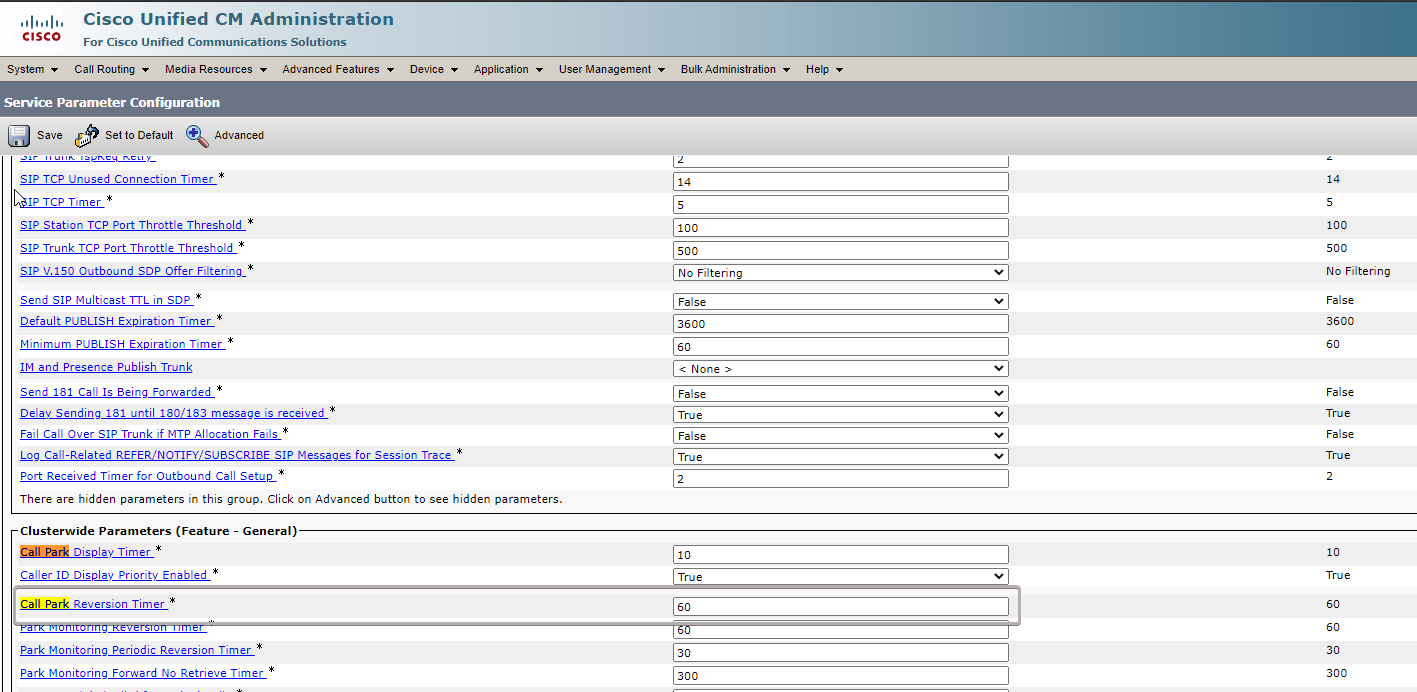Click the Advanced magnifier icon
This screenshot has height=692, width=1417.
(x=197, y=136)
